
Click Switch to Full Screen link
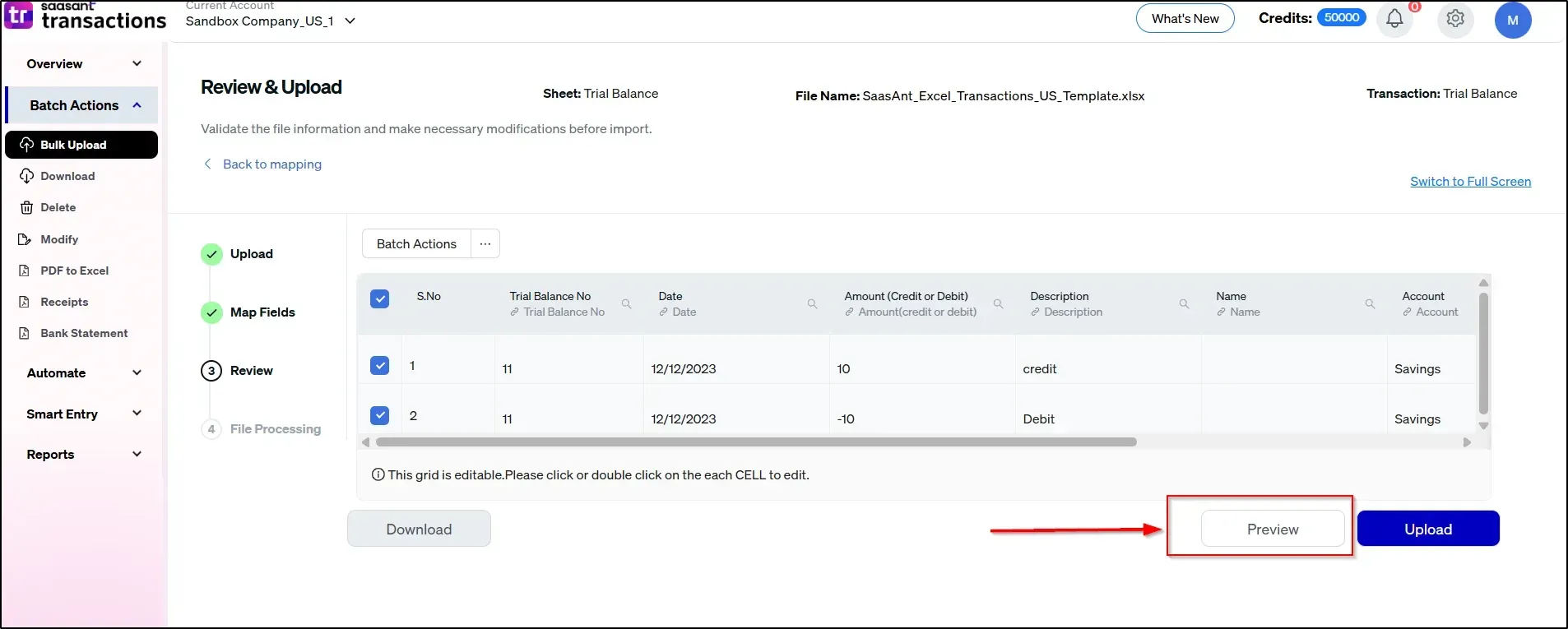(x=1470, y=181)
